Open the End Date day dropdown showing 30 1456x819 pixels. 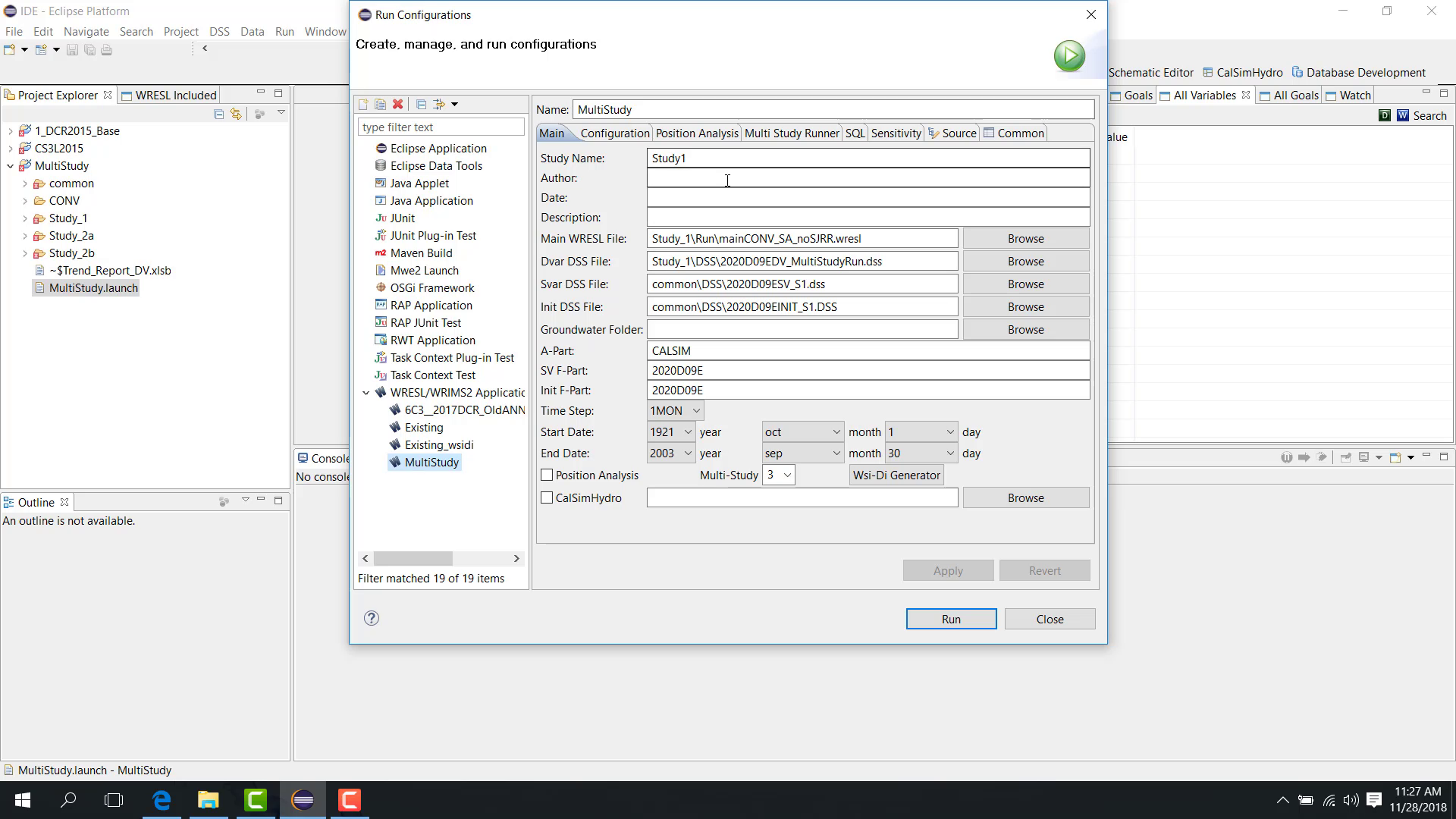(921, 453)
